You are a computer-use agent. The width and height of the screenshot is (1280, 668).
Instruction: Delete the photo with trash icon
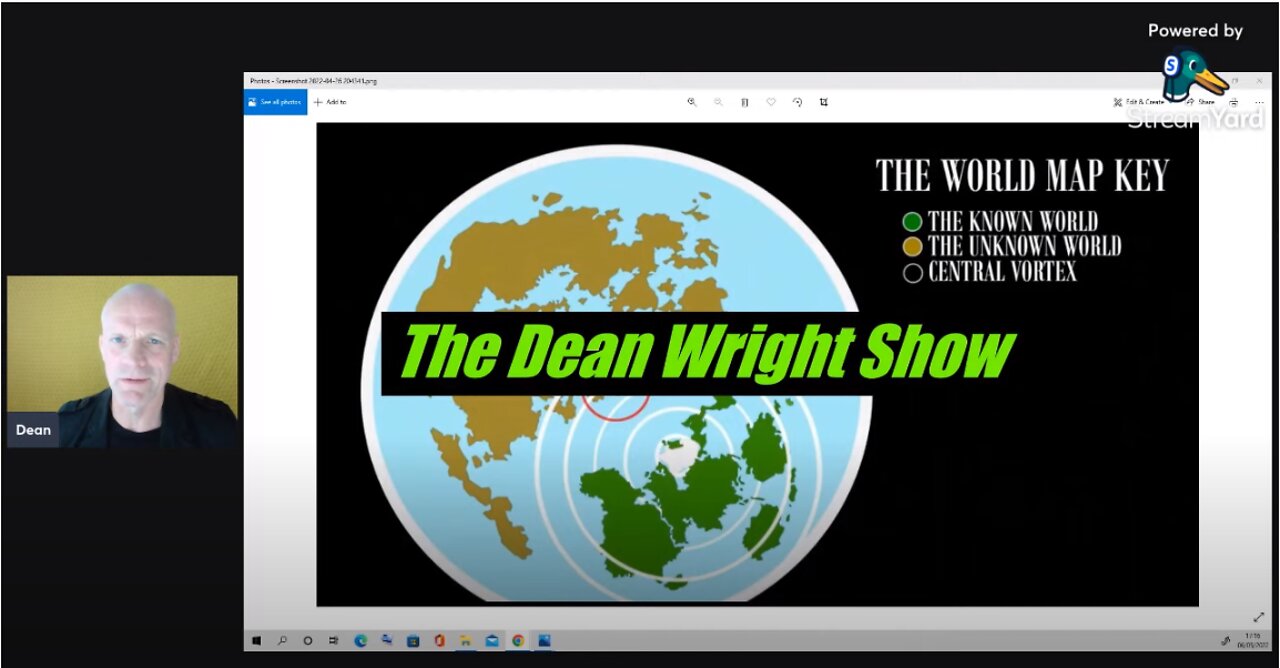click(x=744, y=102)
